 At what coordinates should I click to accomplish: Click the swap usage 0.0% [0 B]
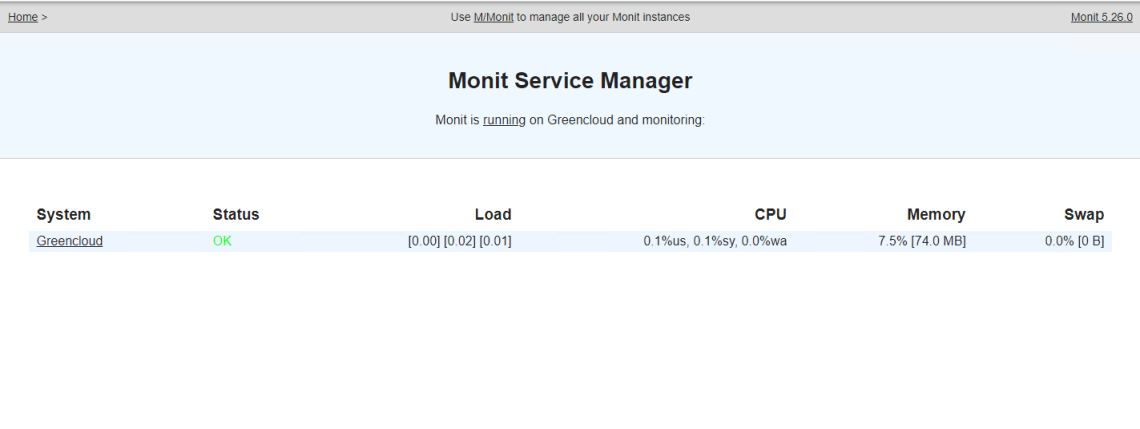point(1075,241)
